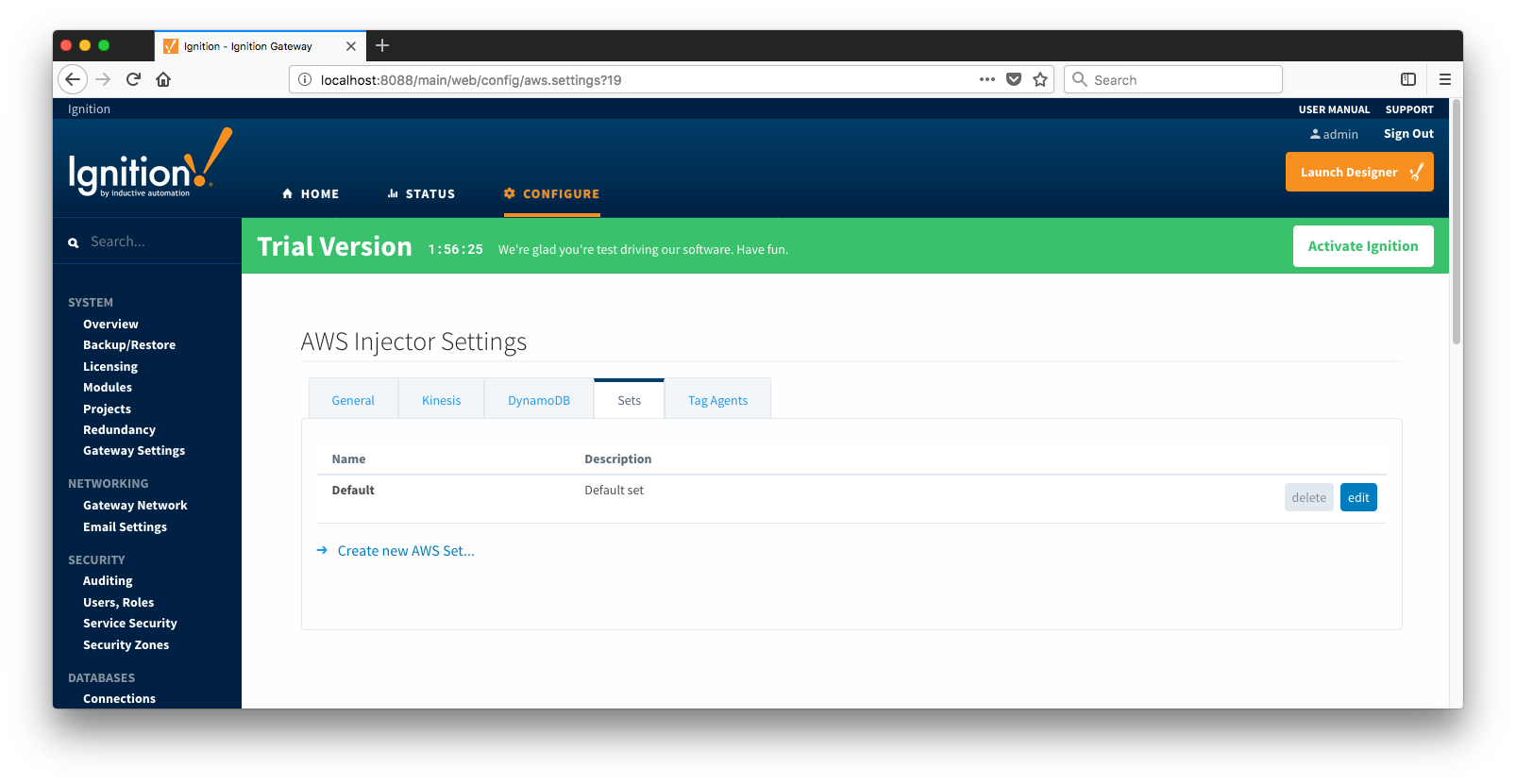Image resolution: width=1516 pixels, height=784 pixels.
Task: Open a new browser tab
Action: [382, 45]
